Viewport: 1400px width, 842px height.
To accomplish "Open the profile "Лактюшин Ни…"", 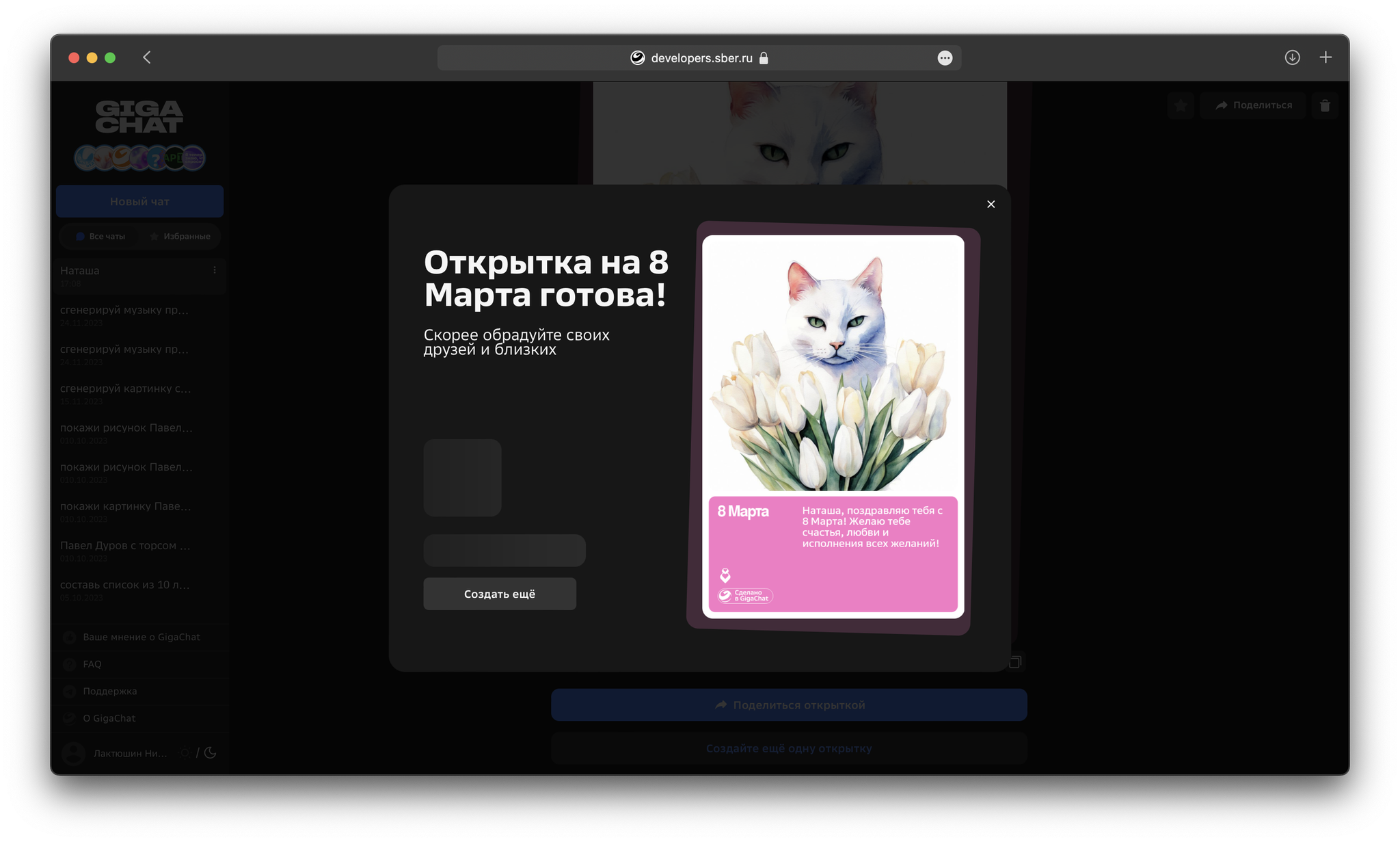I will click(x=130, y=753).
